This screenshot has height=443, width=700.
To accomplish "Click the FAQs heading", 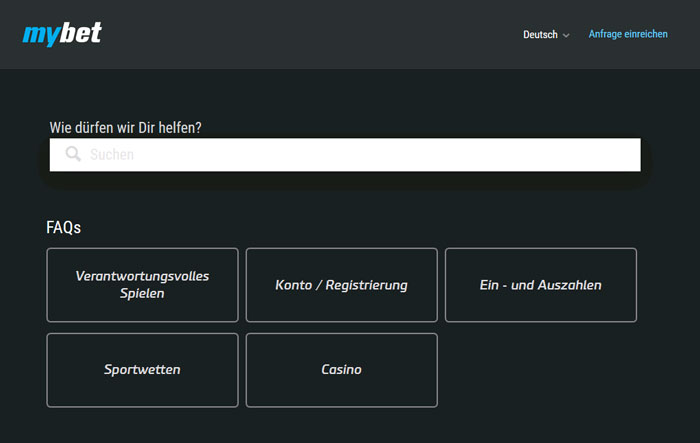I will click(63, 227).
